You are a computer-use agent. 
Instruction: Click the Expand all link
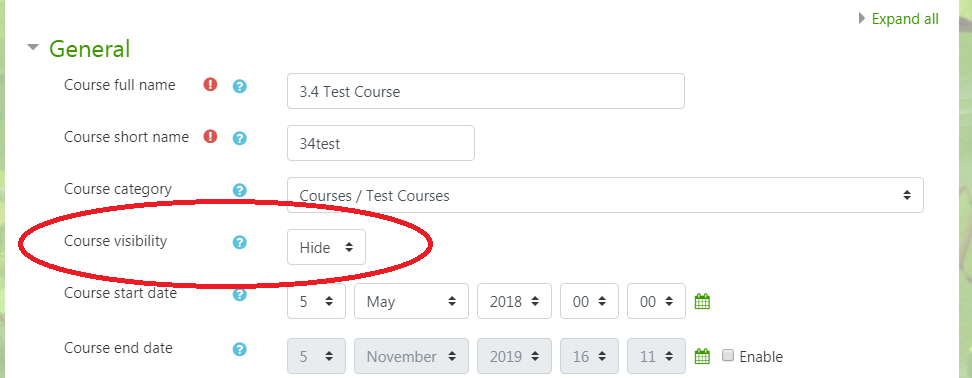905,19
